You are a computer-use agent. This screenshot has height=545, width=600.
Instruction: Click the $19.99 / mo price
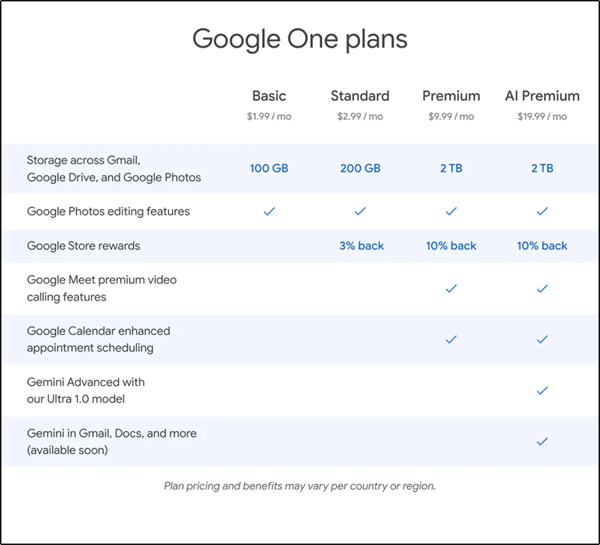point(542,116)
